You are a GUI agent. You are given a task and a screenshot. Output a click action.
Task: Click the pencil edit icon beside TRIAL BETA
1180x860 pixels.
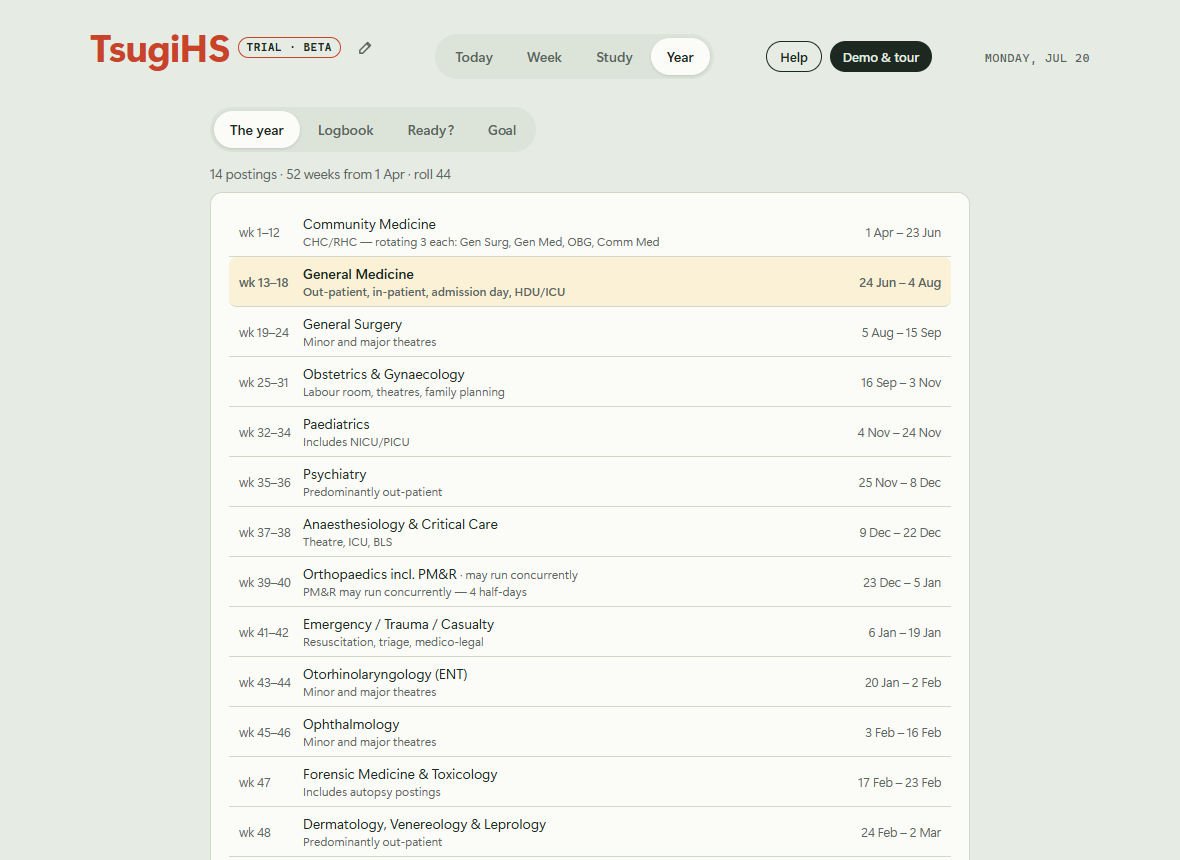pos(365,48)
